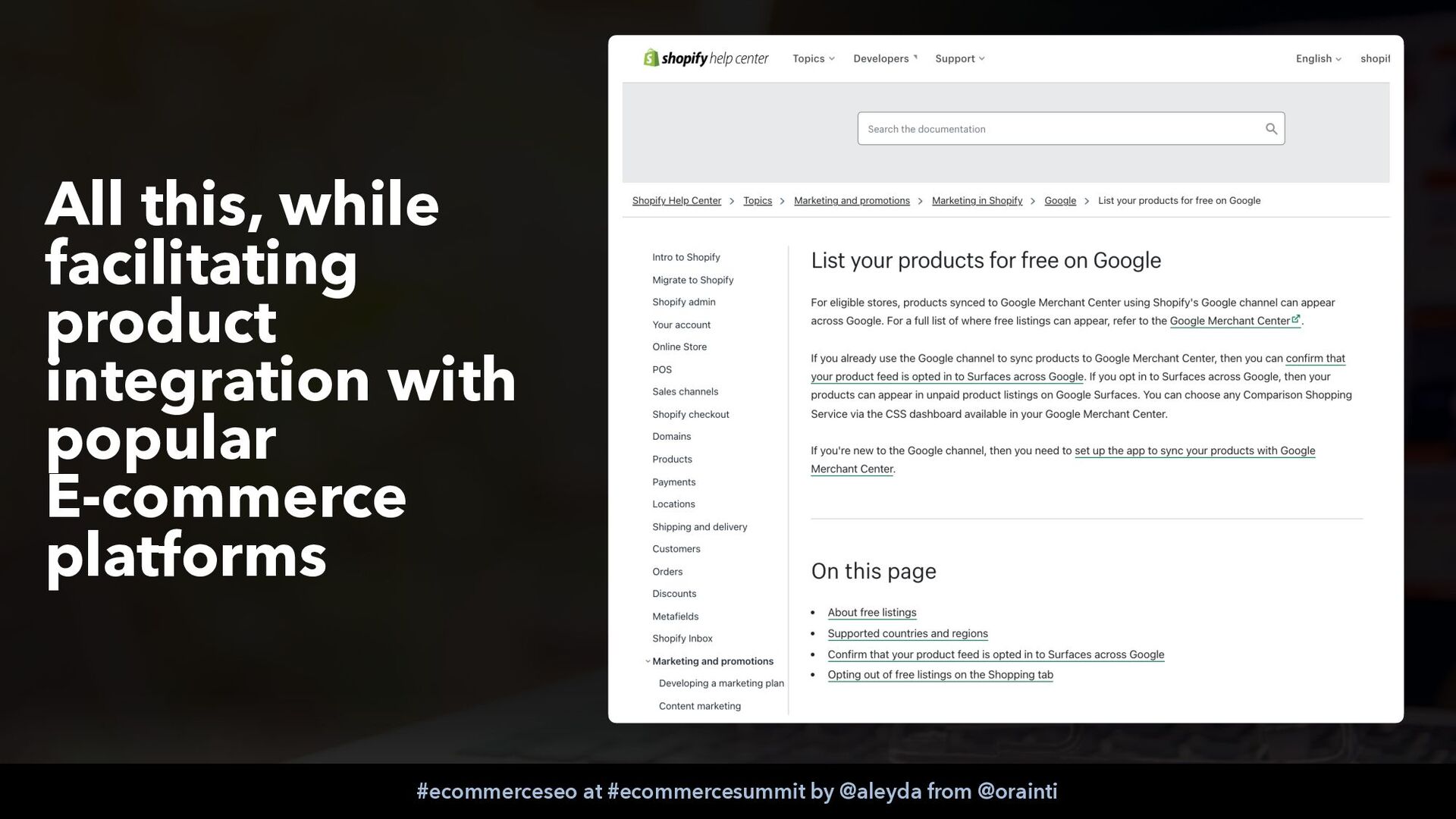Open the Marketing in Shopify breadcrumb
Screen dimensions: 1456x819
pos(977,200)
